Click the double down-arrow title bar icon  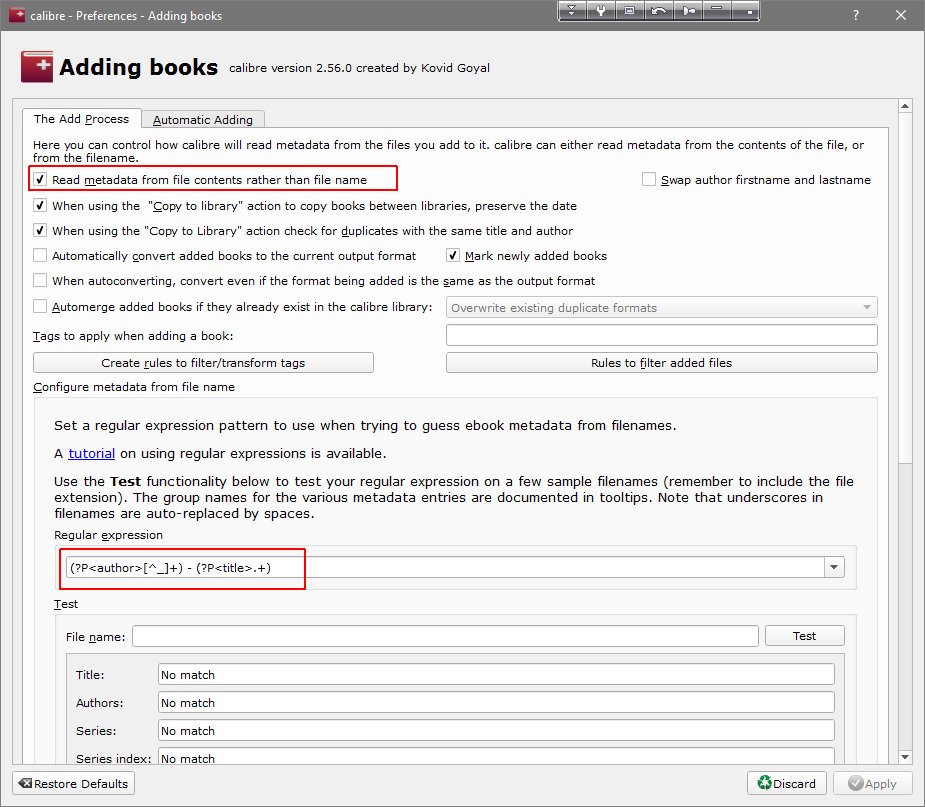tap(572, 11)
